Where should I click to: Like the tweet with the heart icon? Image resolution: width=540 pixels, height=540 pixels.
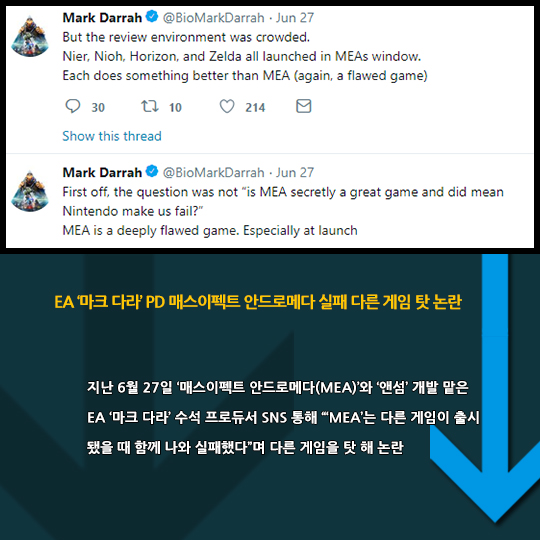click(x=227, y=106)
